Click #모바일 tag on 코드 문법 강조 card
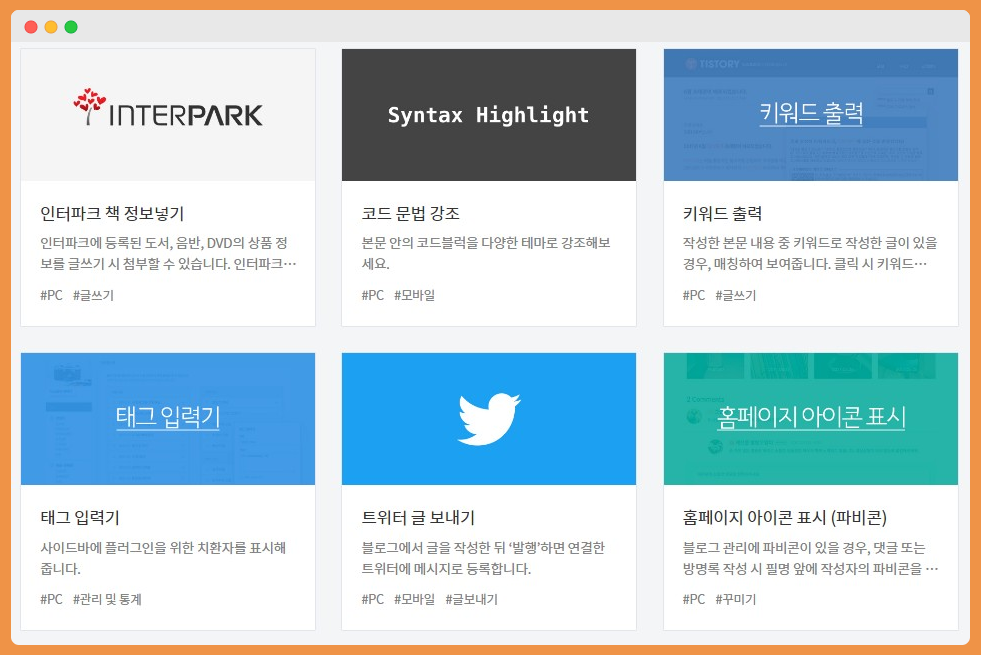Image resolution: width=981 pixels, height=655 pixels. point(414,295)
